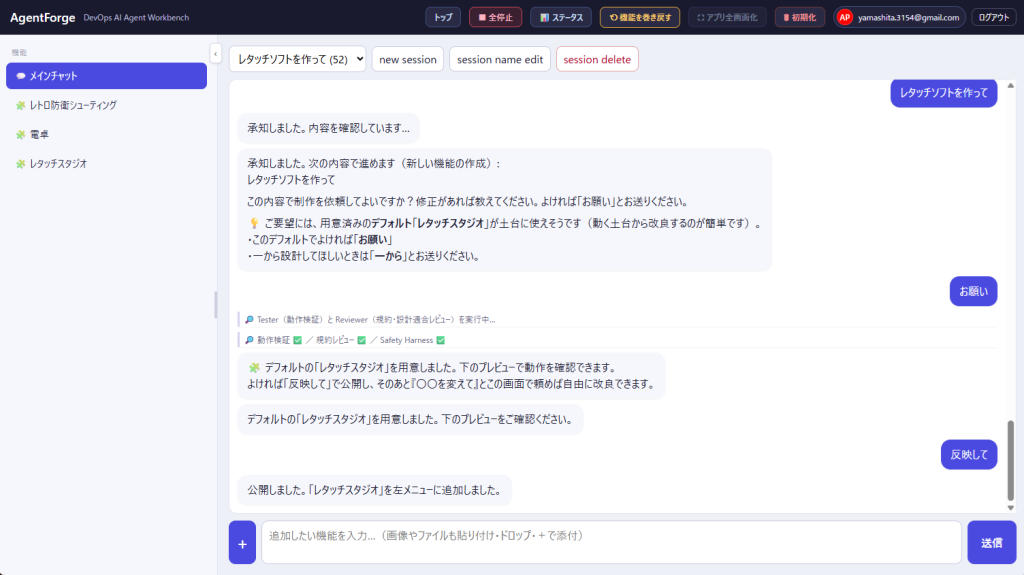Click the rollback arrow icon on 機能を巻き戻す
Image resolution: width=1024 pixels, height=575 pixels.
click(613, 18)
